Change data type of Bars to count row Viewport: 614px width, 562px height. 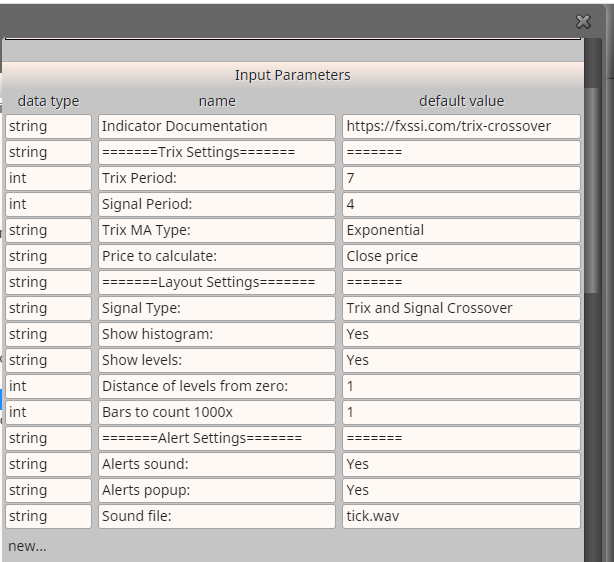click(x=48, y=412)
